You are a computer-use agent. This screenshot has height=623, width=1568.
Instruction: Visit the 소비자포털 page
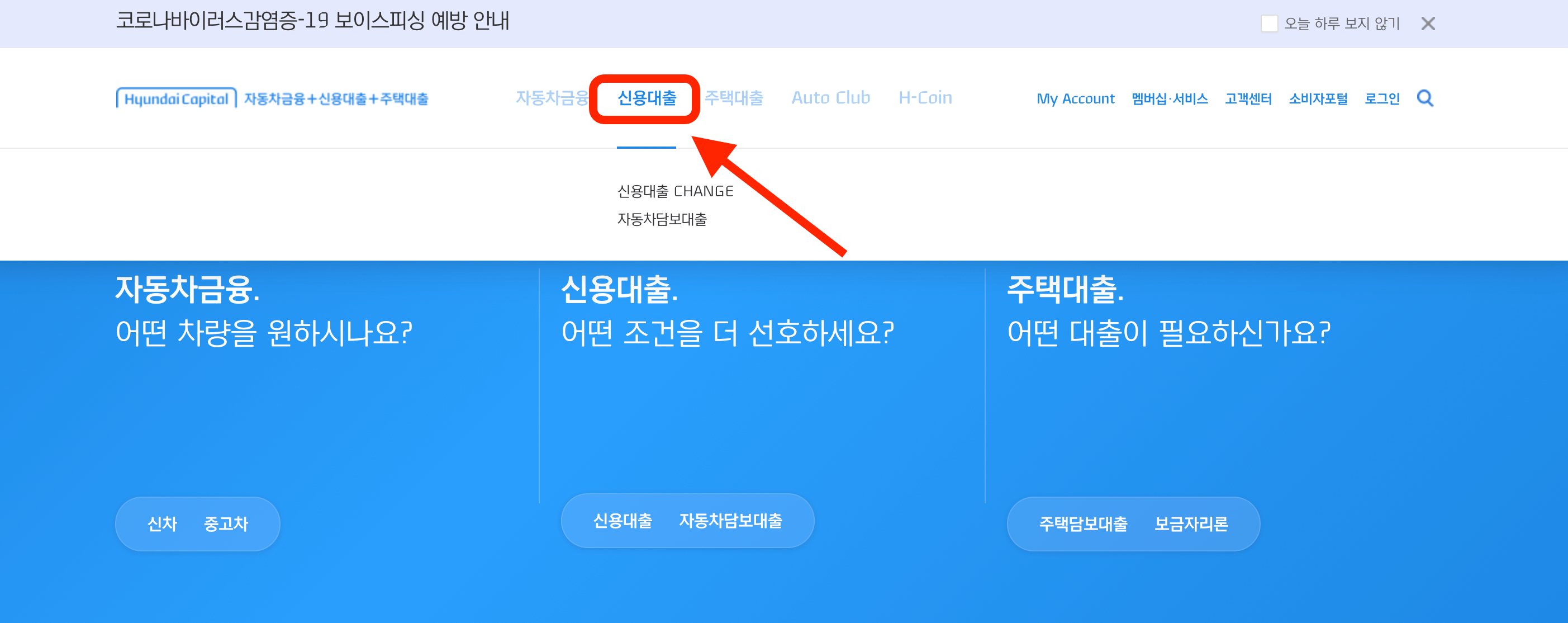[x=1318, y=98]
